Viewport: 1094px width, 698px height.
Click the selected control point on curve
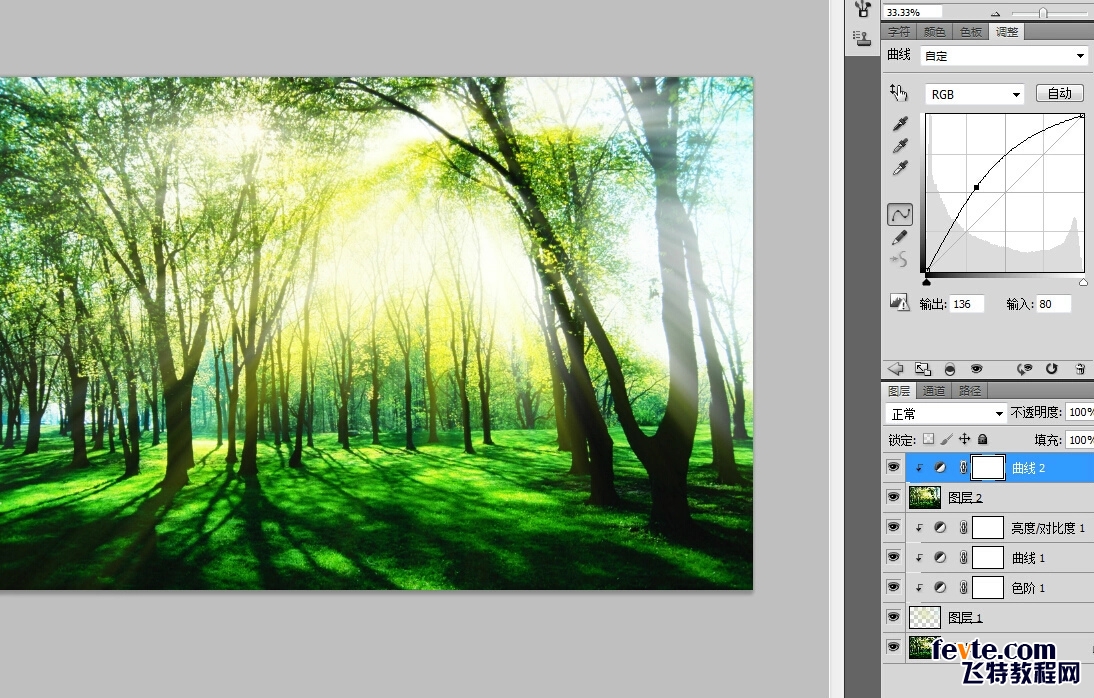976,187
